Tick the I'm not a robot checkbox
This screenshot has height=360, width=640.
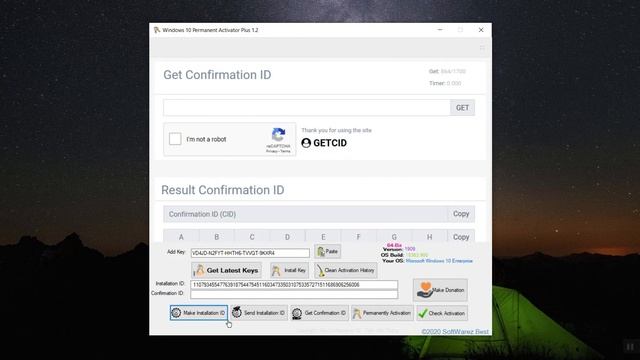click(175, 139)
